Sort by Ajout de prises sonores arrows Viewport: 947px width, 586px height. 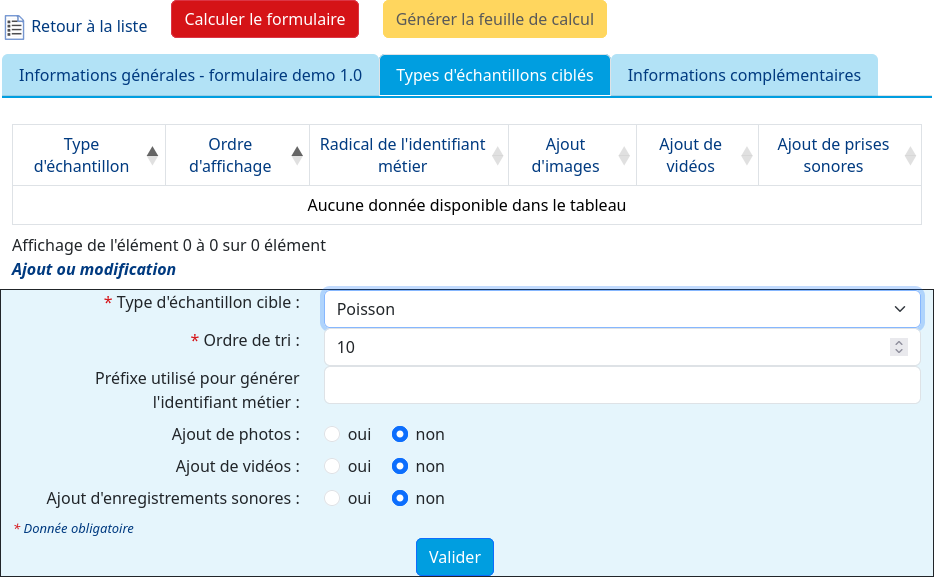(x=910, y=155)
